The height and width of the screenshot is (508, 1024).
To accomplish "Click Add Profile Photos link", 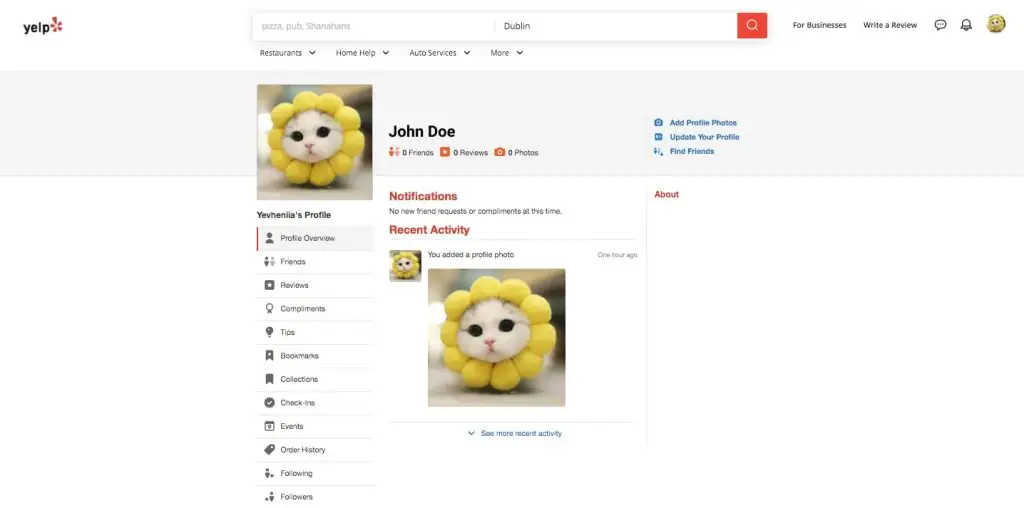I will click(703, 123).
